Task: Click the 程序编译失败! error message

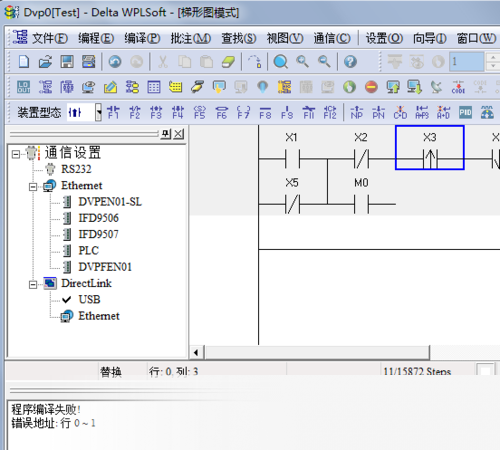Action: pos(46,409)
